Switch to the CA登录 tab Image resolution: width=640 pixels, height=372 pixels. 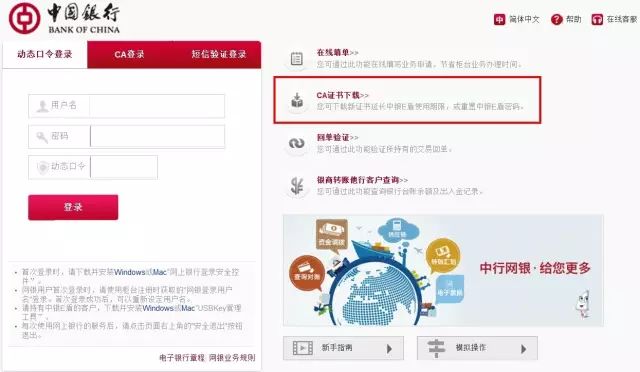pos(129,54)
